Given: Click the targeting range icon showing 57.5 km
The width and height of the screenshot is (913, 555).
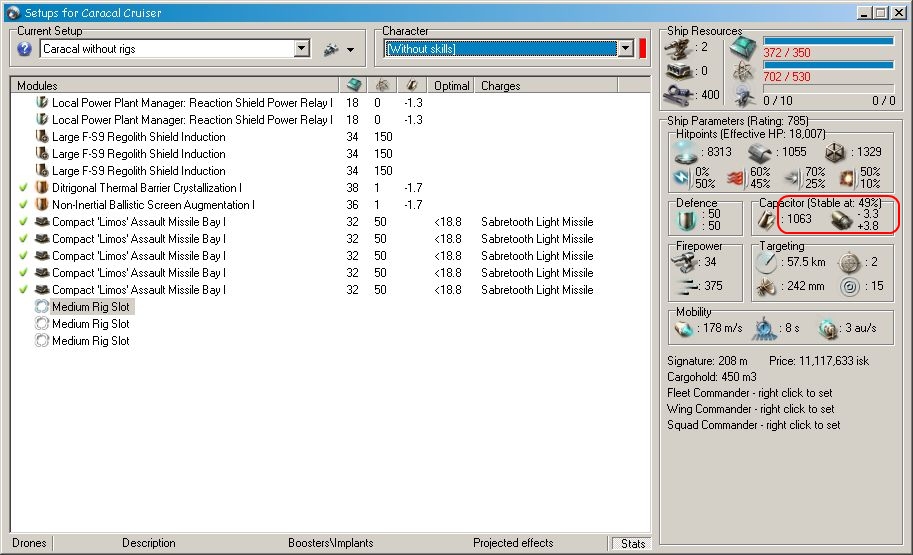Looking at the screenshot, I should (x=766, y=262).
